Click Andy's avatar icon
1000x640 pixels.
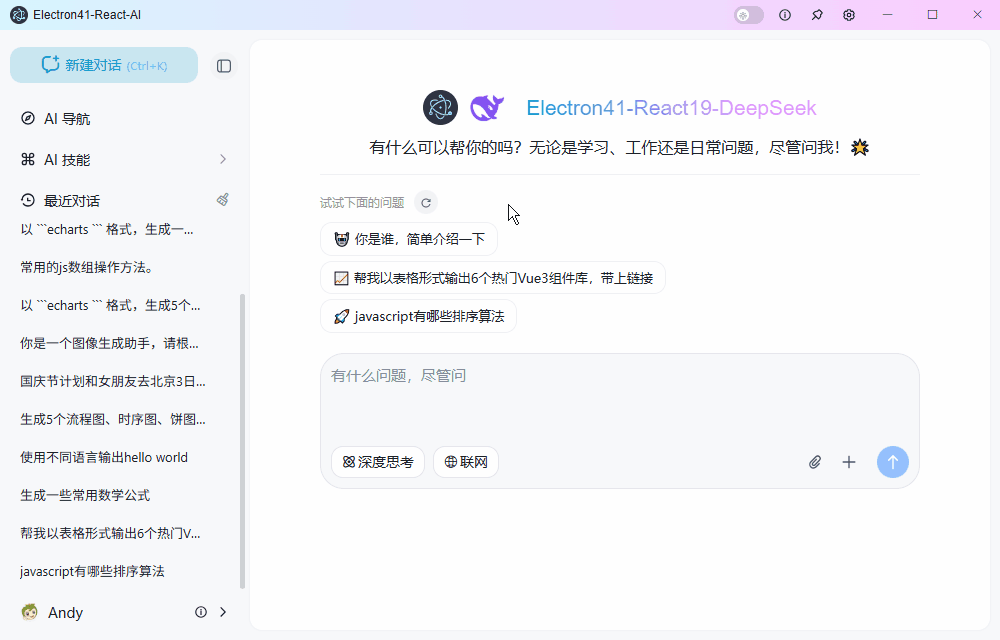tap(29, 612)
